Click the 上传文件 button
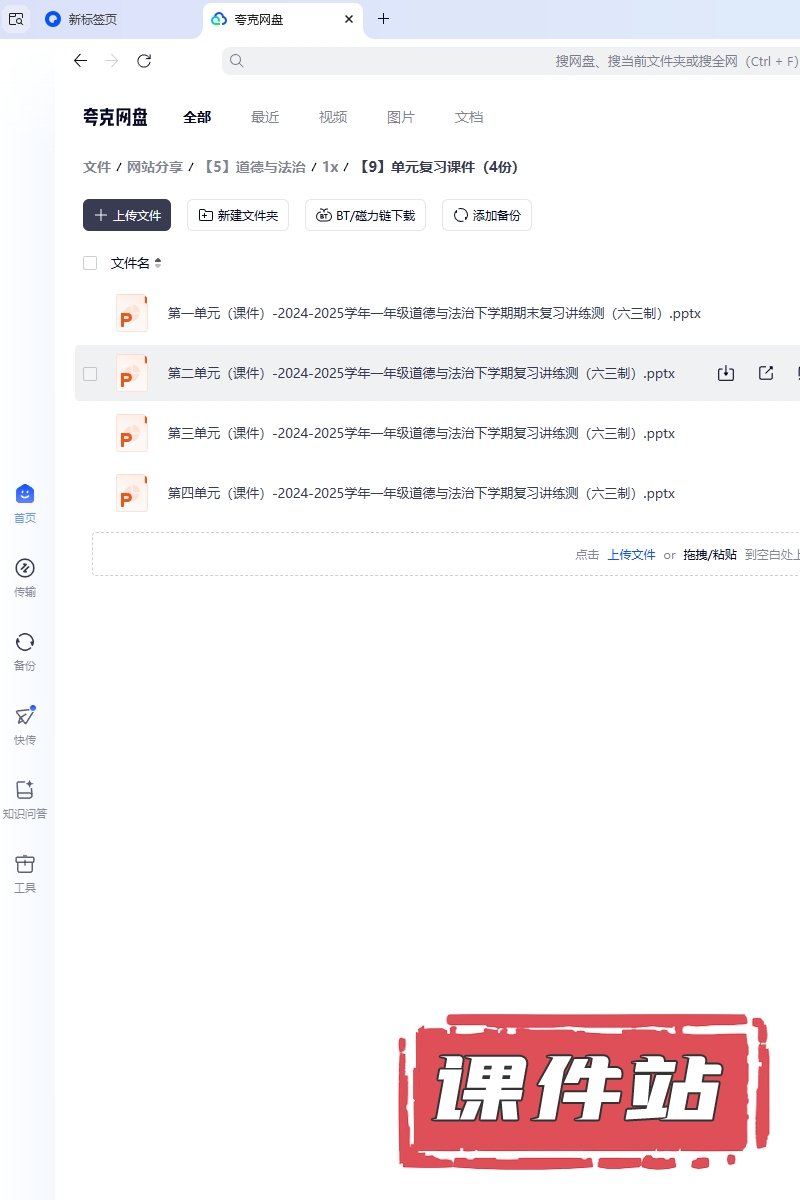The width and height of the screenshot is (800, 1200). pos(127,215)
